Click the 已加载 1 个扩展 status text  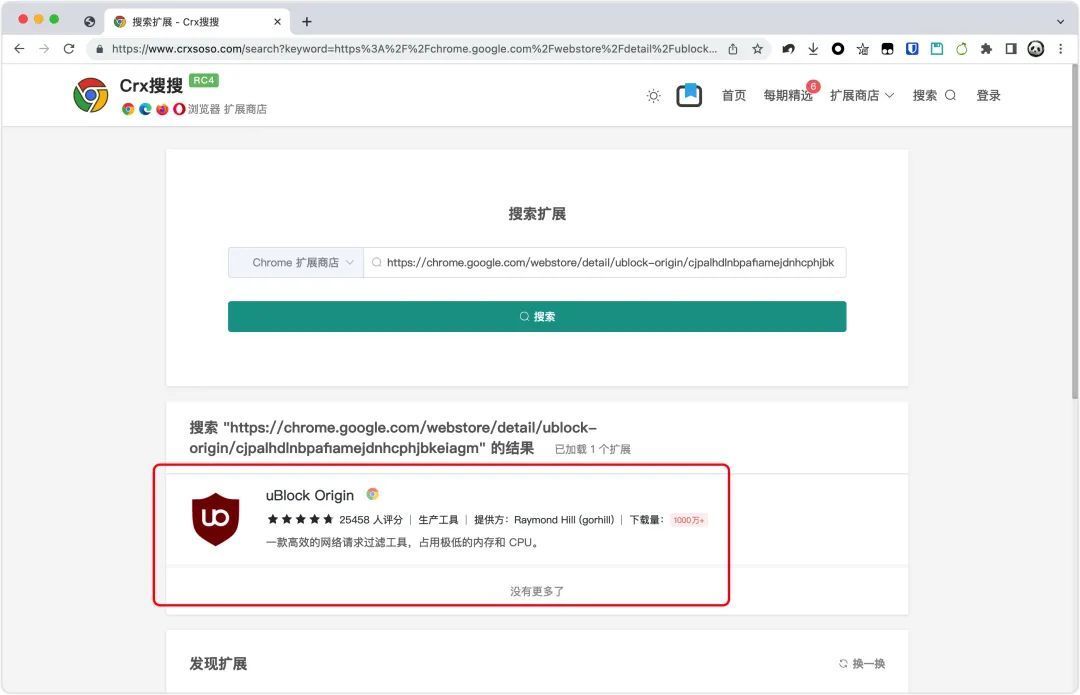click(x=593, y=449)
